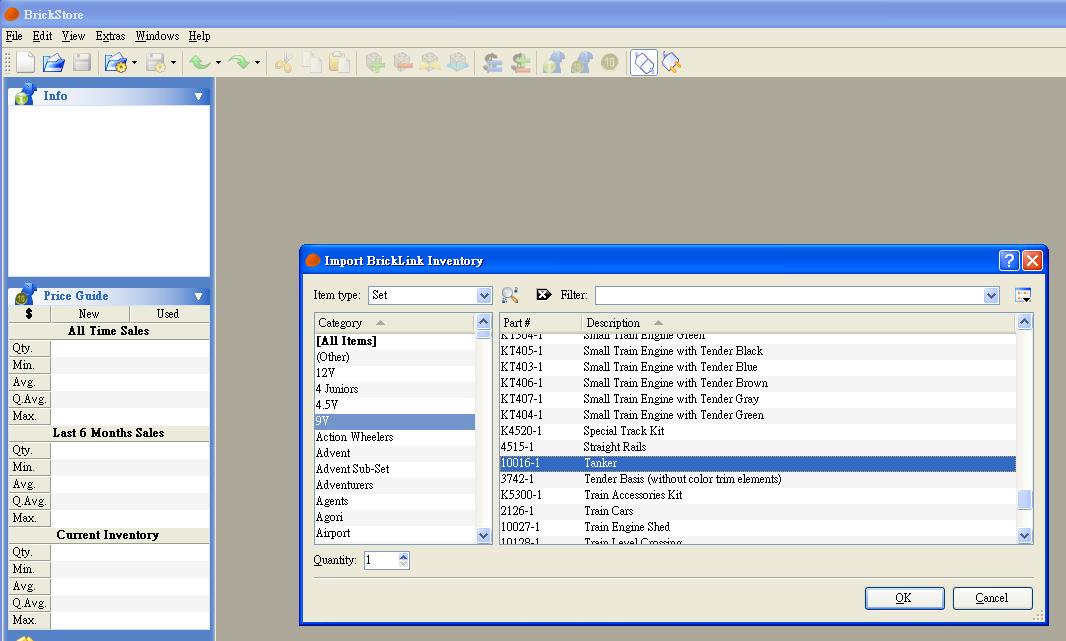Toggle the highlighted view button with orange arrow
Viewport: 1066px width, 641px height.
pos(672,63)
